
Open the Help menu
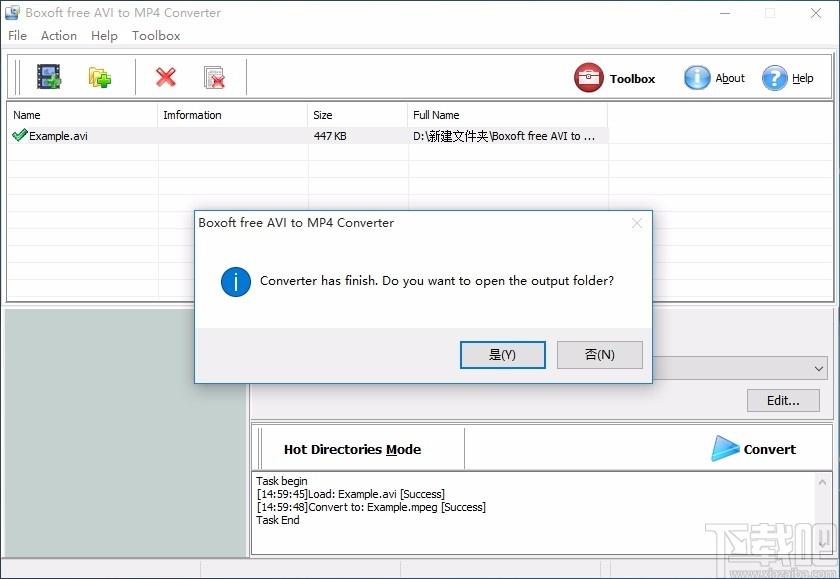104,36
